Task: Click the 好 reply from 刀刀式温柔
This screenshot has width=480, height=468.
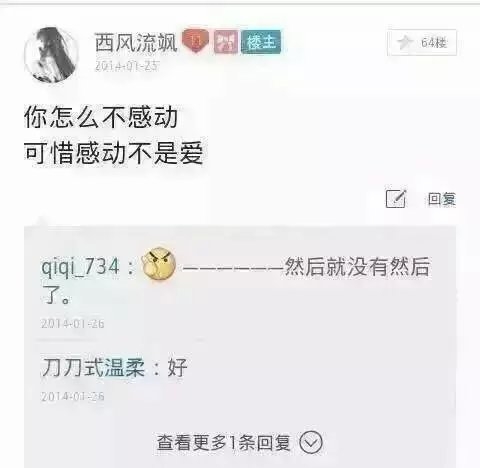Action: [178, 367]
